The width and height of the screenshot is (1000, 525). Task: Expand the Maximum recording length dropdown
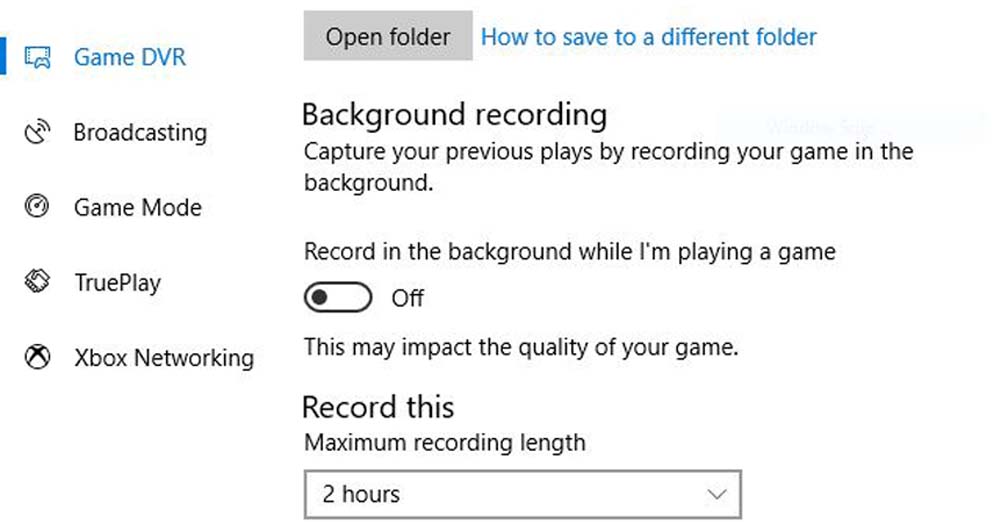523,494
